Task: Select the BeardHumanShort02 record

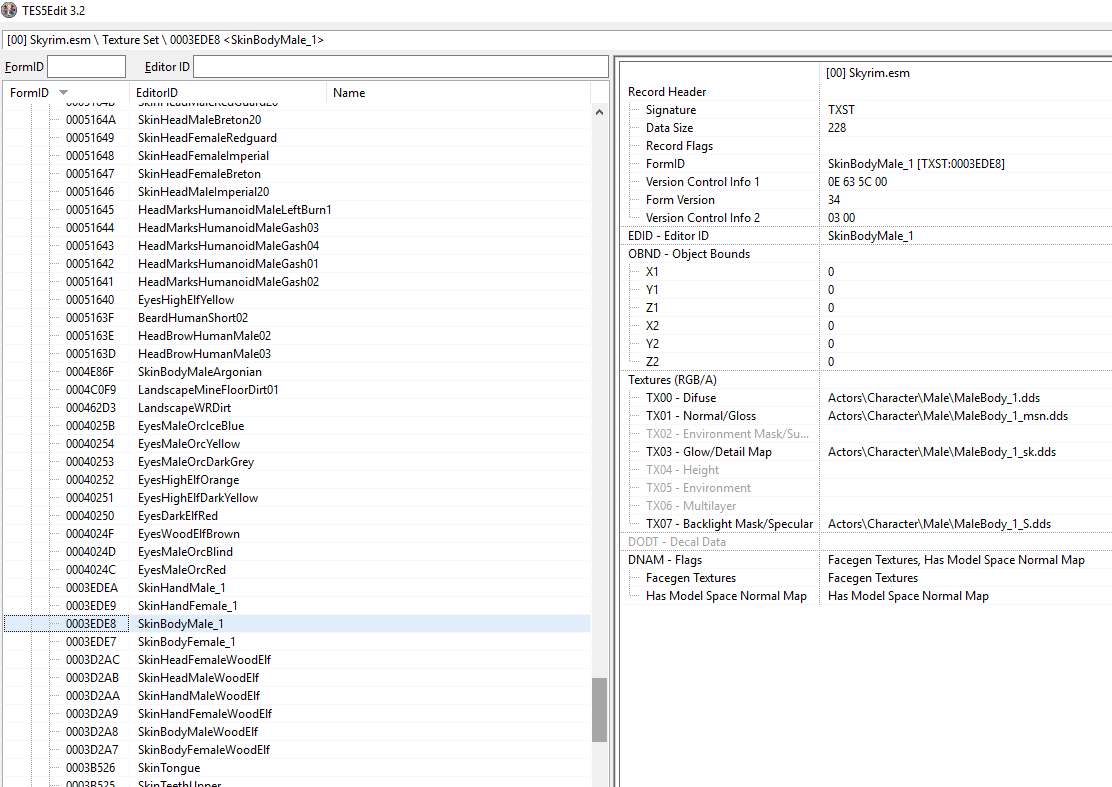Action: (x=296, y=318)
